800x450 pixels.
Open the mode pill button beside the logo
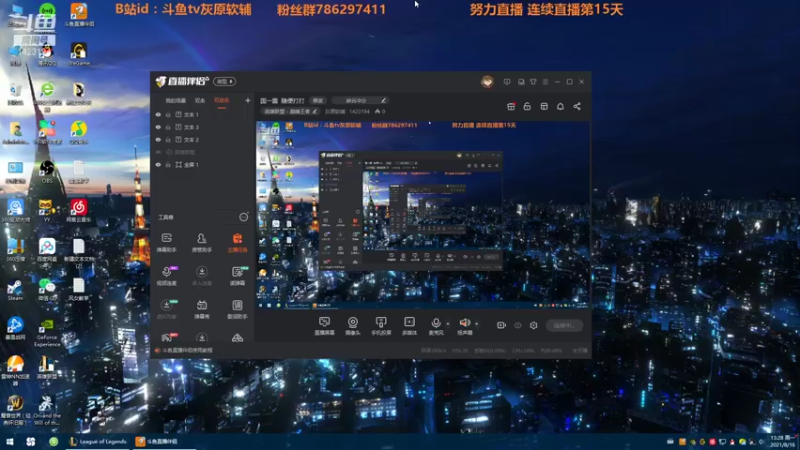click(x=224, y=82)
